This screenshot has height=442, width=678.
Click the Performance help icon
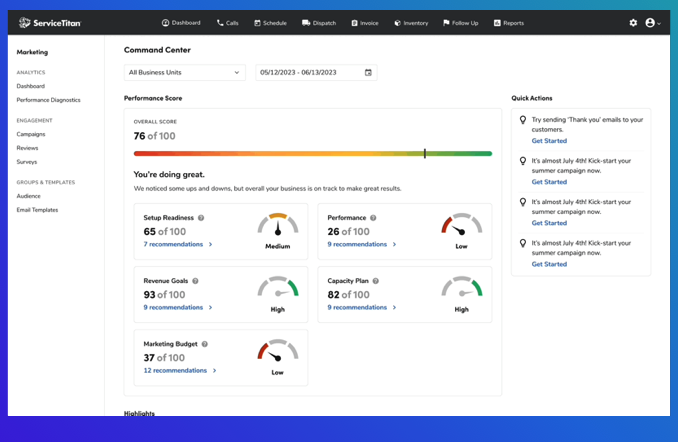point(375,217)
